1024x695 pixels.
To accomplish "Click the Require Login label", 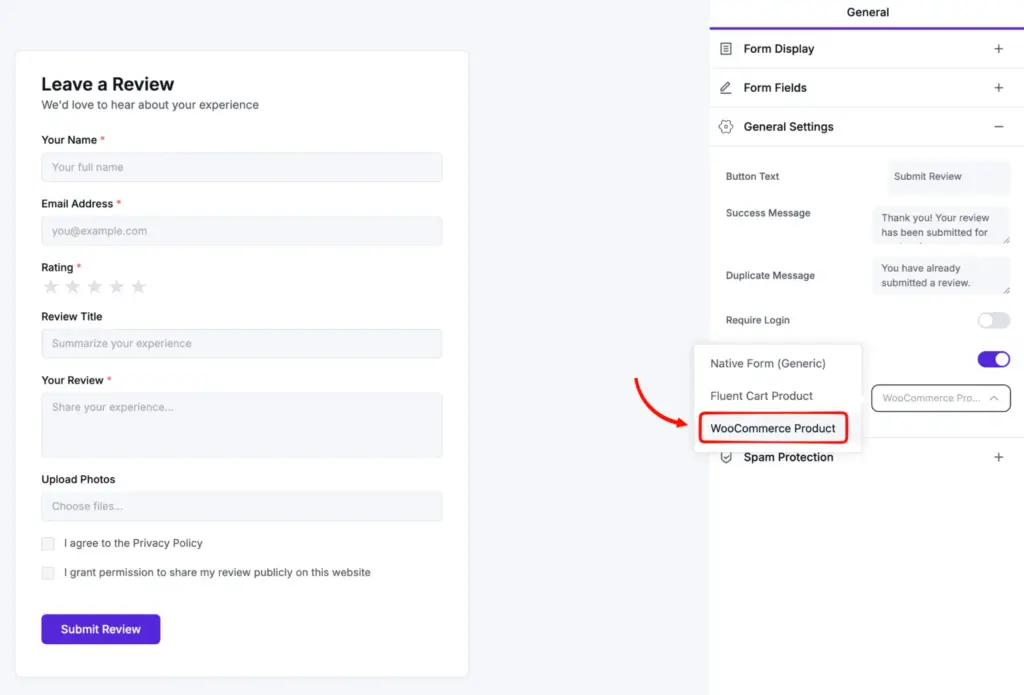I will click(x=758, y=320).
